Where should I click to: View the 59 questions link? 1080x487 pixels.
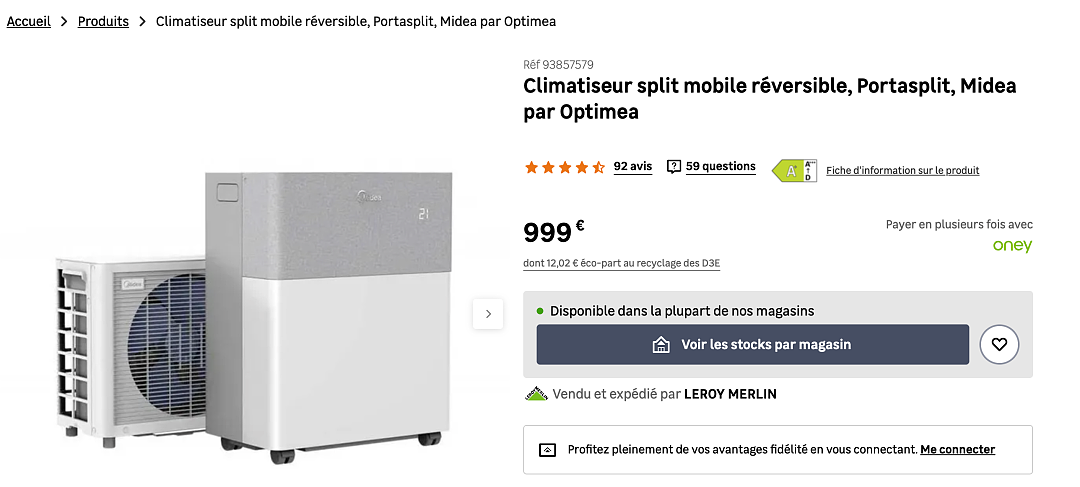(720, 167)
